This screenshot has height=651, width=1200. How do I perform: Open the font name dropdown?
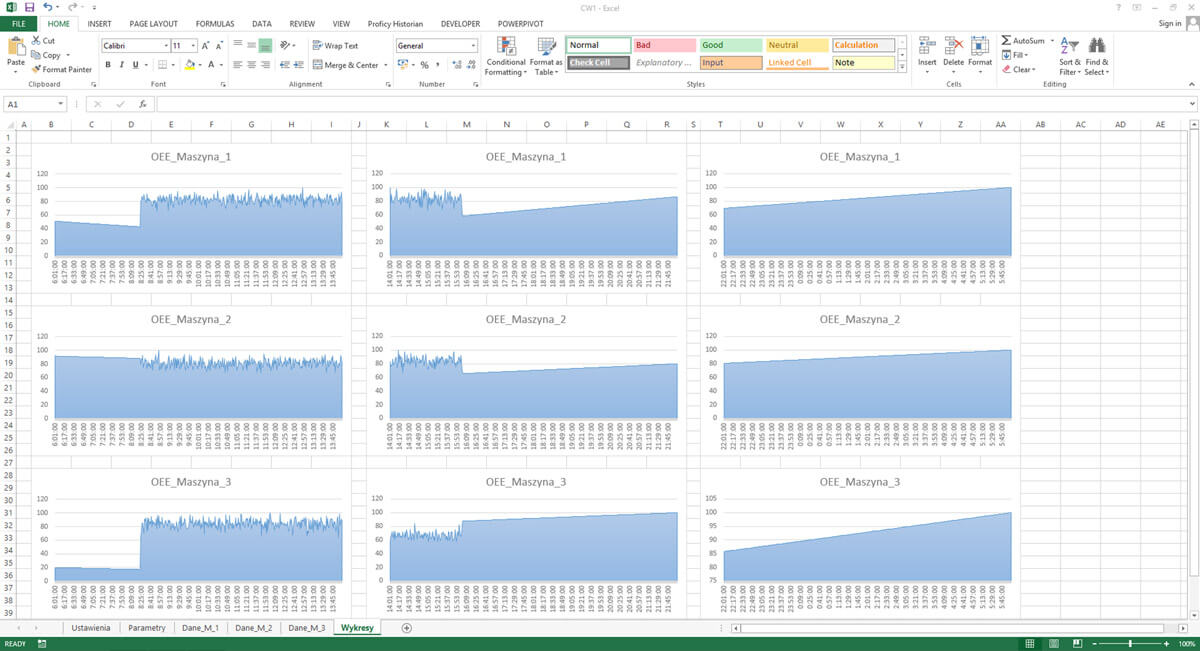pos(167,44)
